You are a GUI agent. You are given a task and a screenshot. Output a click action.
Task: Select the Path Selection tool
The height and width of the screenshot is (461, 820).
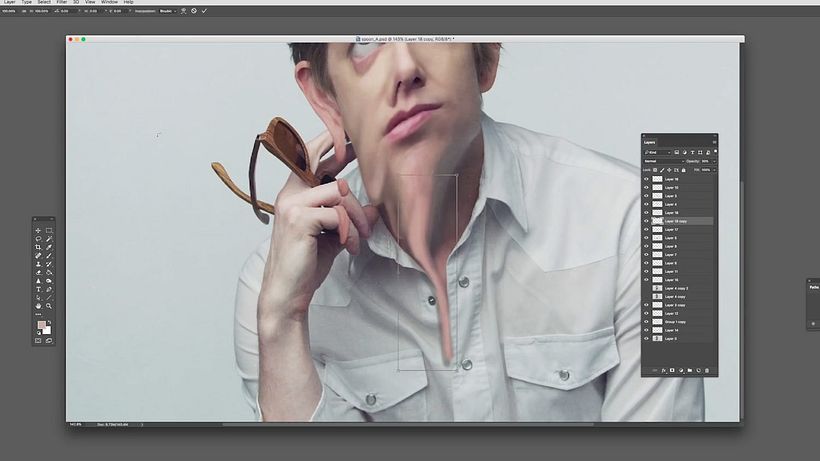38,297
